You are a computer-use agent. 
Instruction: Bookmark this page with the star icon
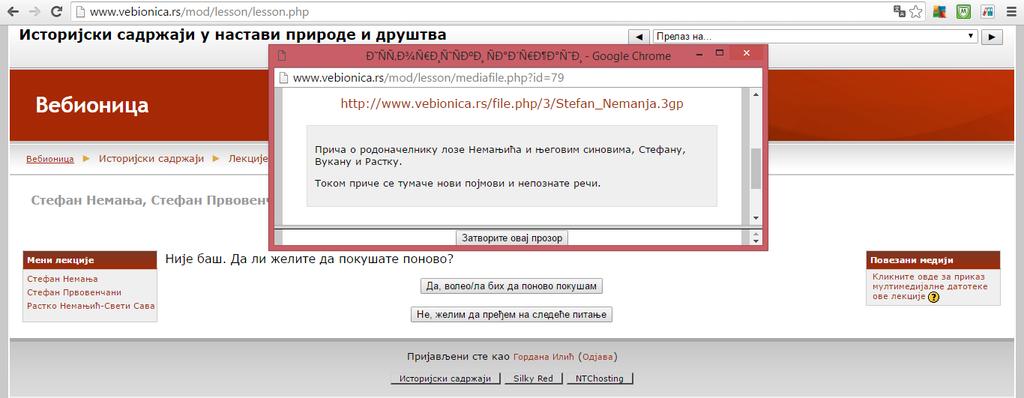click(916, 11)
